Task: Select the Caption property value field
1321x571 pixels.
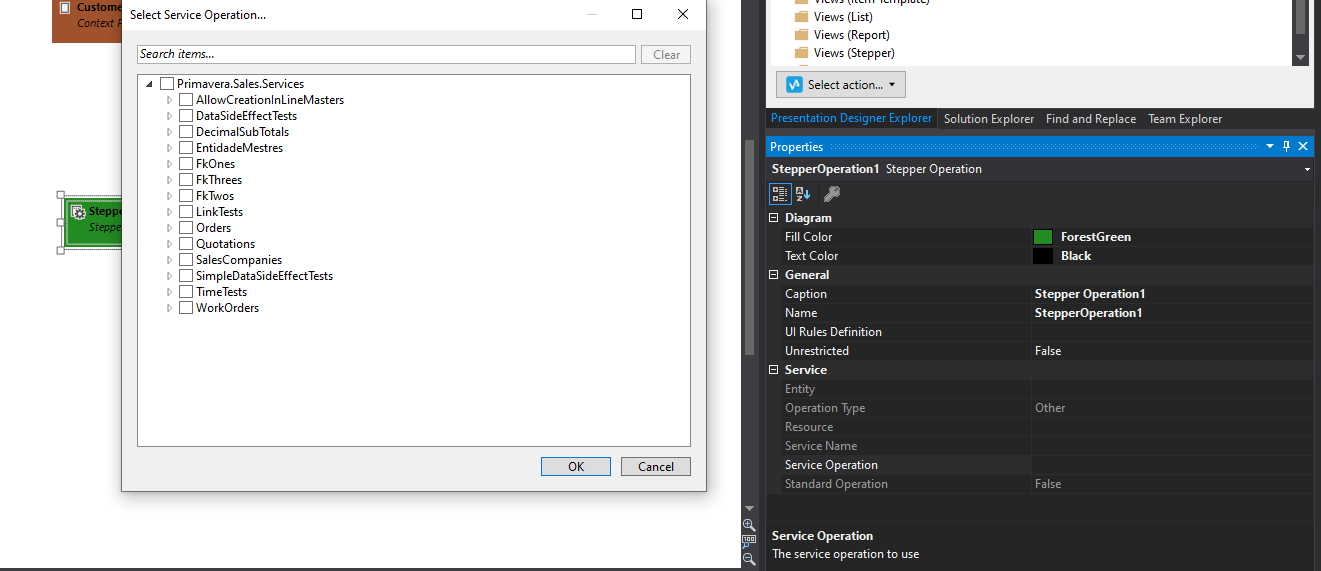Action: pos(1172,294)
